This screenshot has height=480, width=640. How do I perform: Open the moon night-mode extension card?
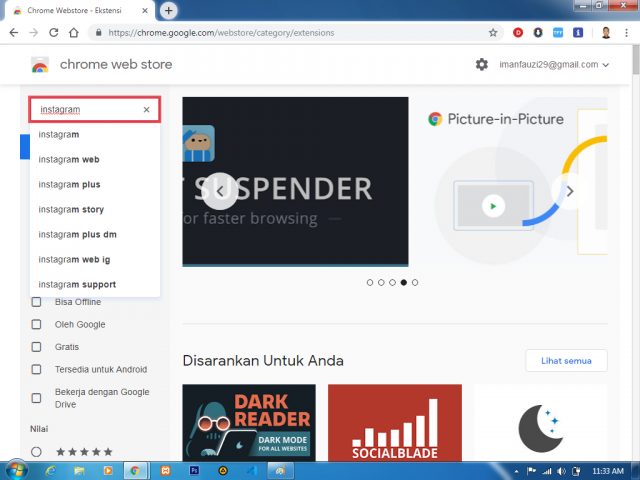(541, 423)
